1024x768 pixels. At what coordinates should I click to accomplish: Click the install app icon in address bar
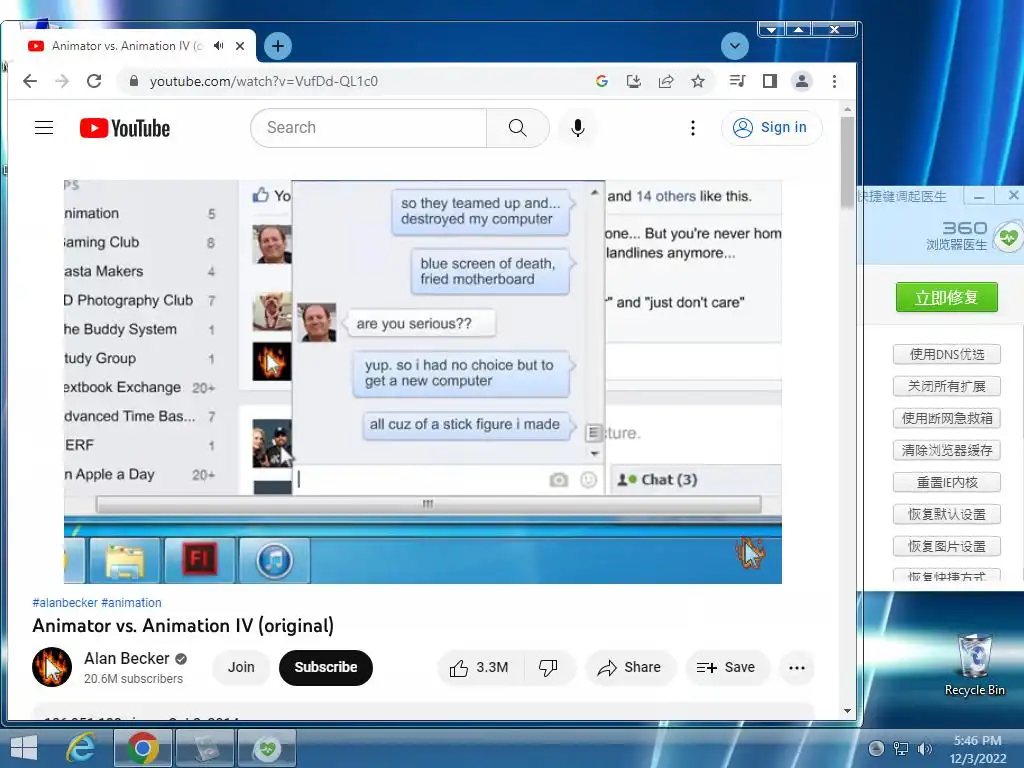click(633, 81)
